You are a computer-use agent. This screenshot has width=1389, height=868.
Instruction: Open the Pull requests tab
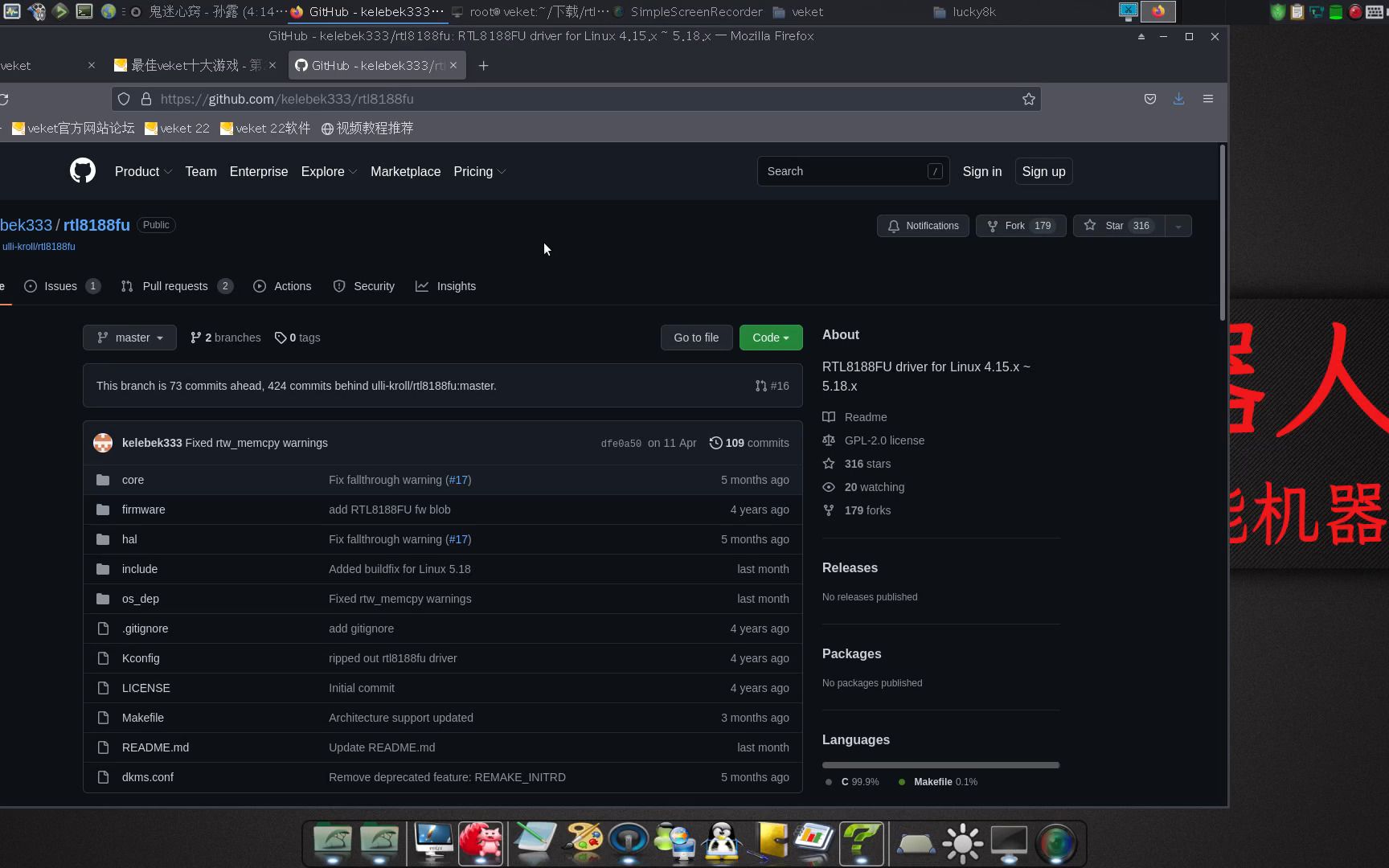(177, 286)
